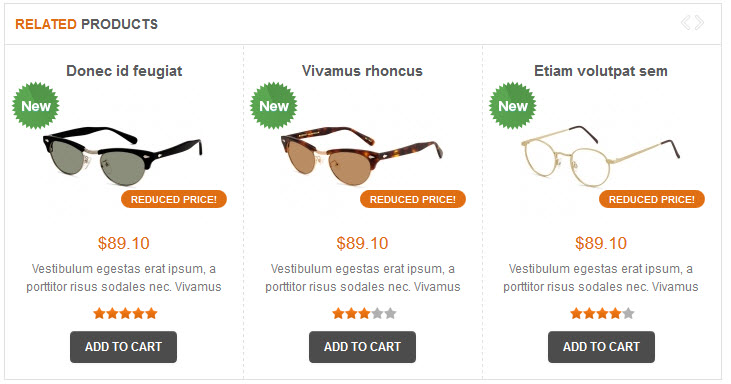View the tortoiseshell sunglasses product image
The height and width of the screenshot is (384, 731).
pyautogui.click(x=362, y=154)
